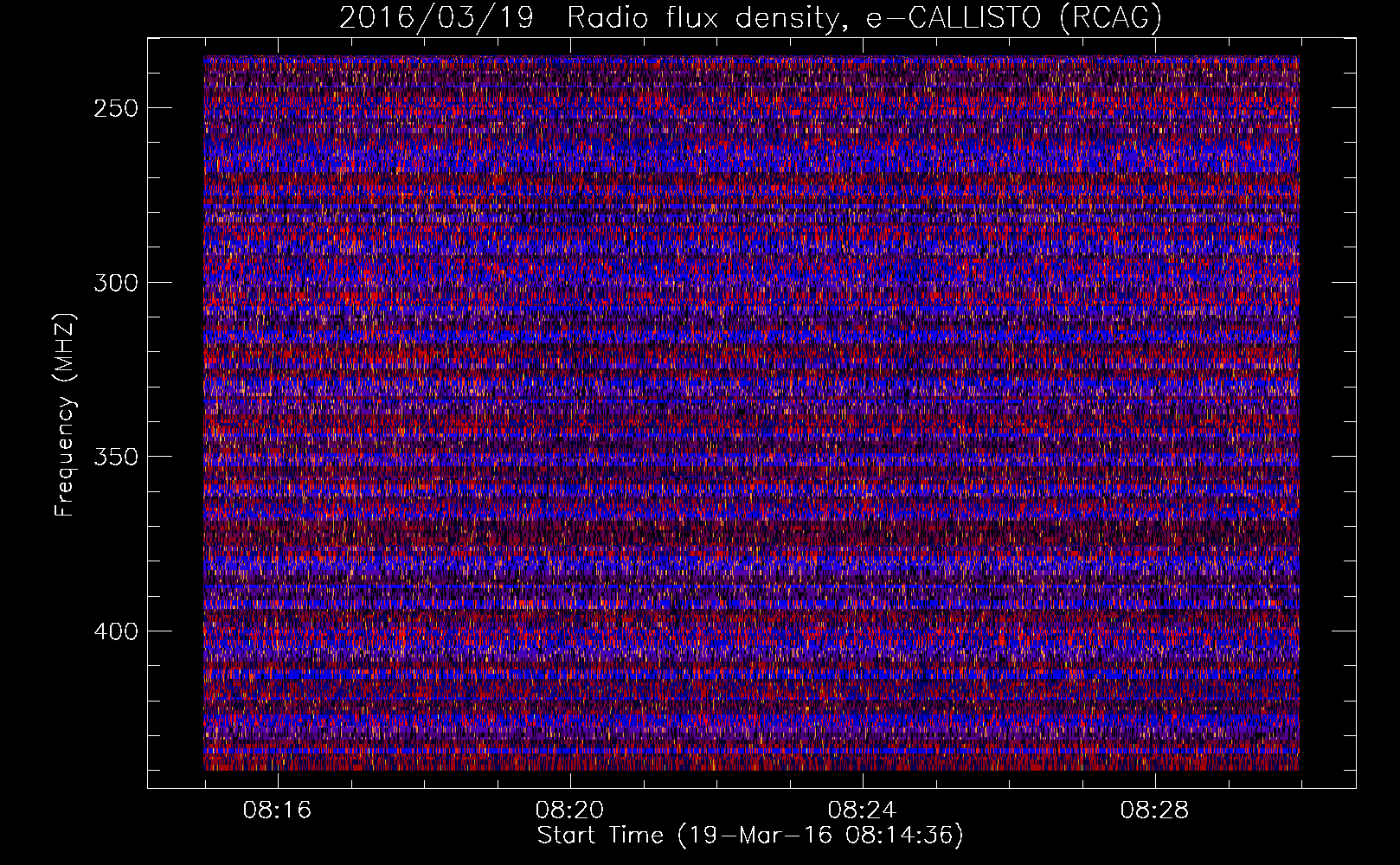Click the 08:16 time tick label
The width and height of the screenshot is (1400, 865).
coord(277,811)
